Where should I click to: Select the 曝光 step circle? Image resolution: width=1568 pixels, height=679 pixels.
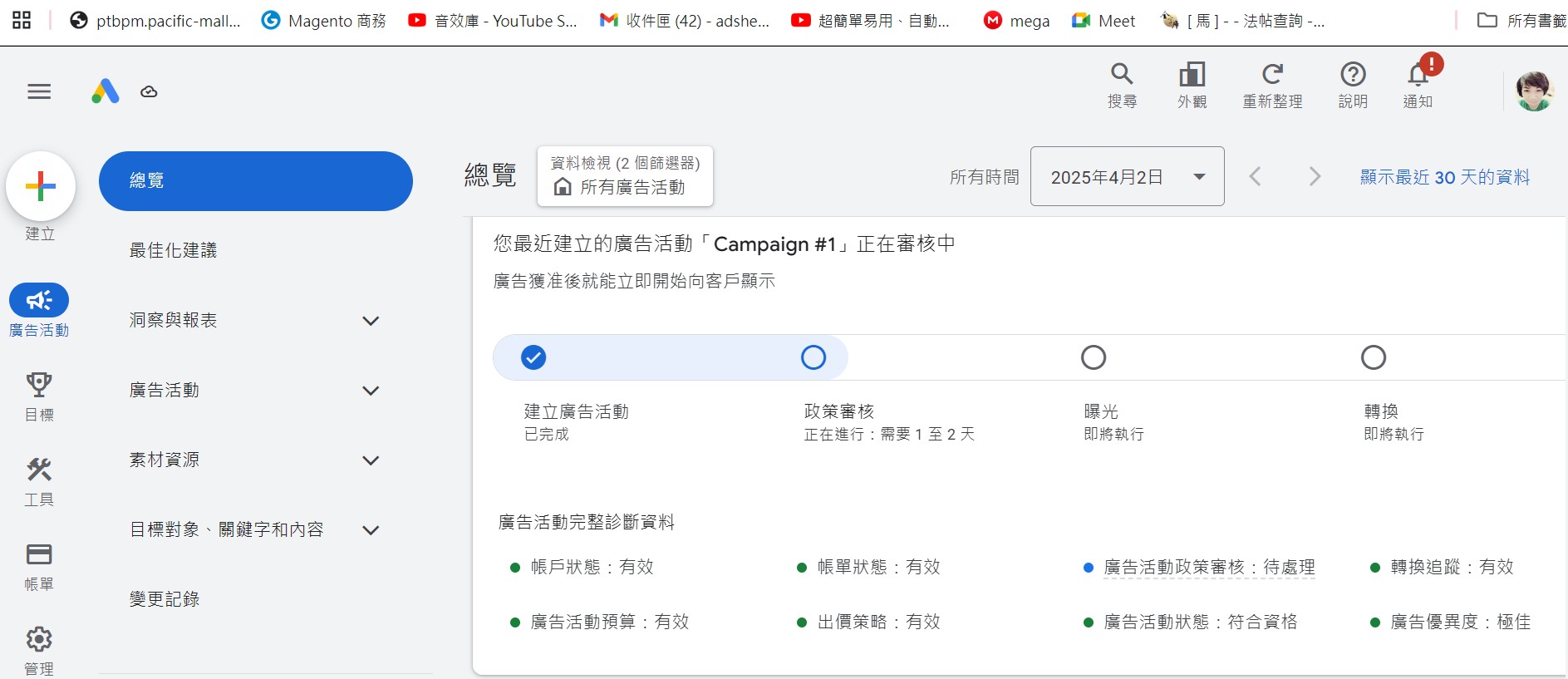coord(1094,357)
